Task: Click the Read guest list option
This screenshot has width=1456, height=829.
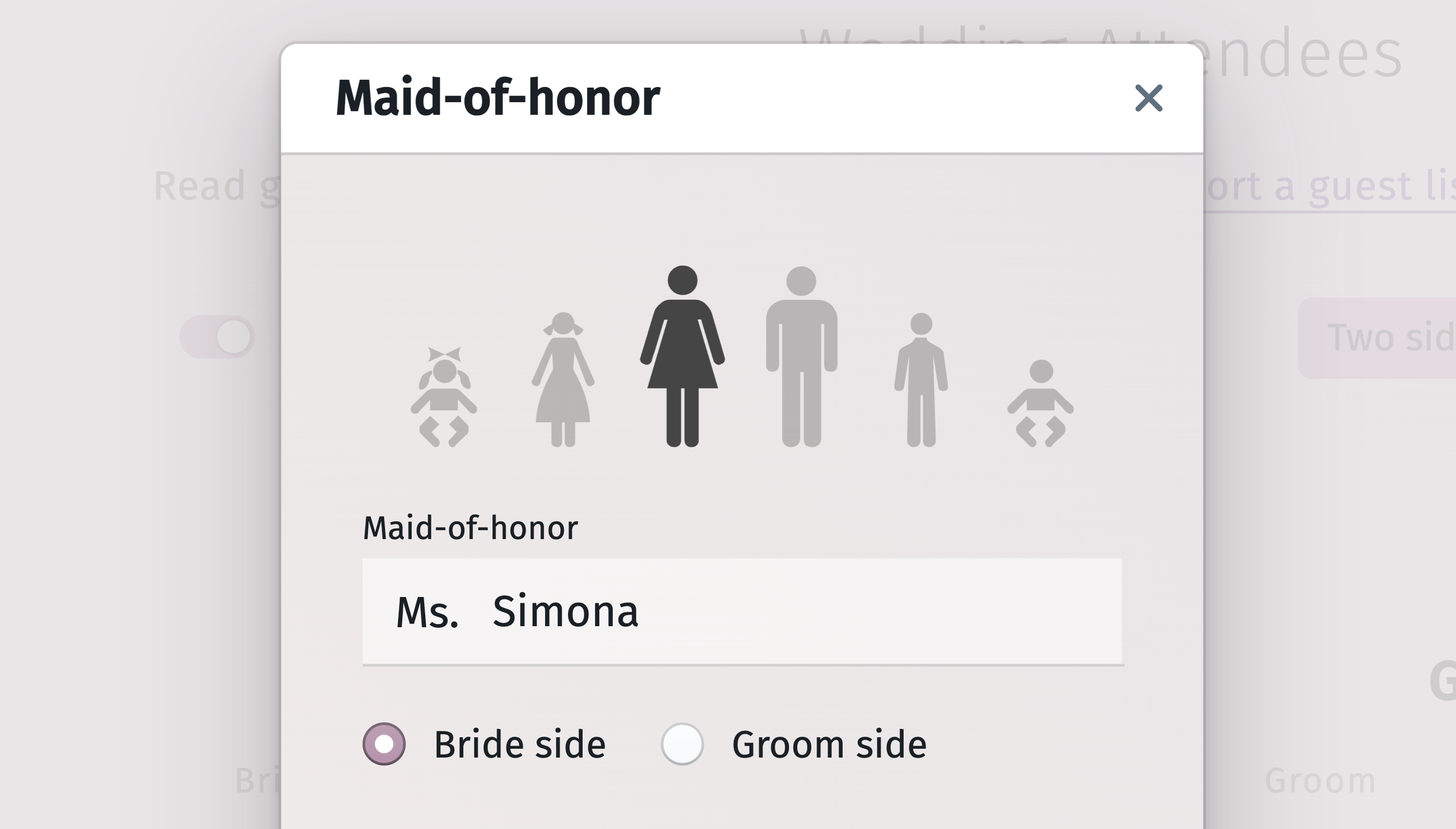Action: 216,185
